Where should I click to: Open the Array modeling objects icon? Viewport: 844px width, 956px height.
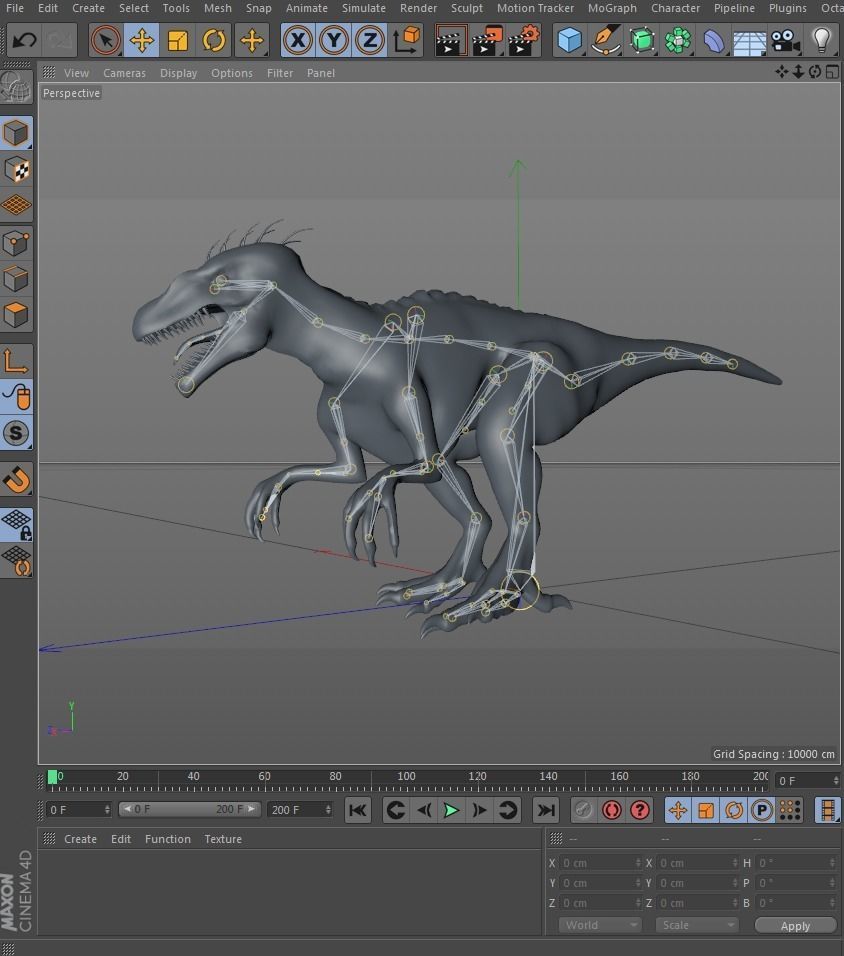click(x=678, y=40)
